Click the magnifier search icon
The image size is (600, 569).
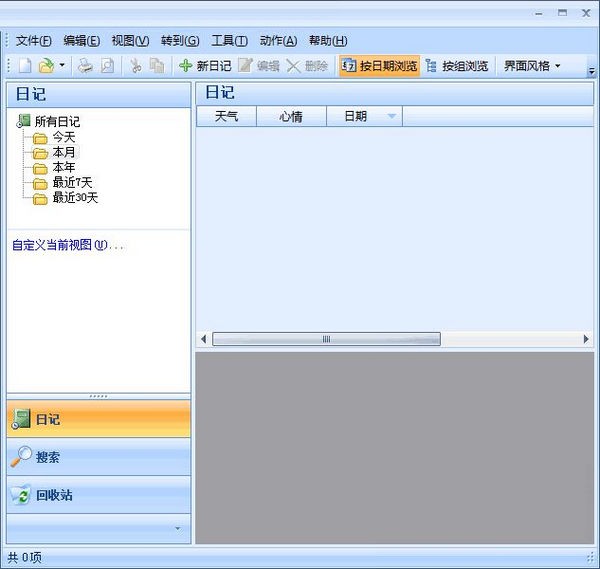[x=21, y=456]
